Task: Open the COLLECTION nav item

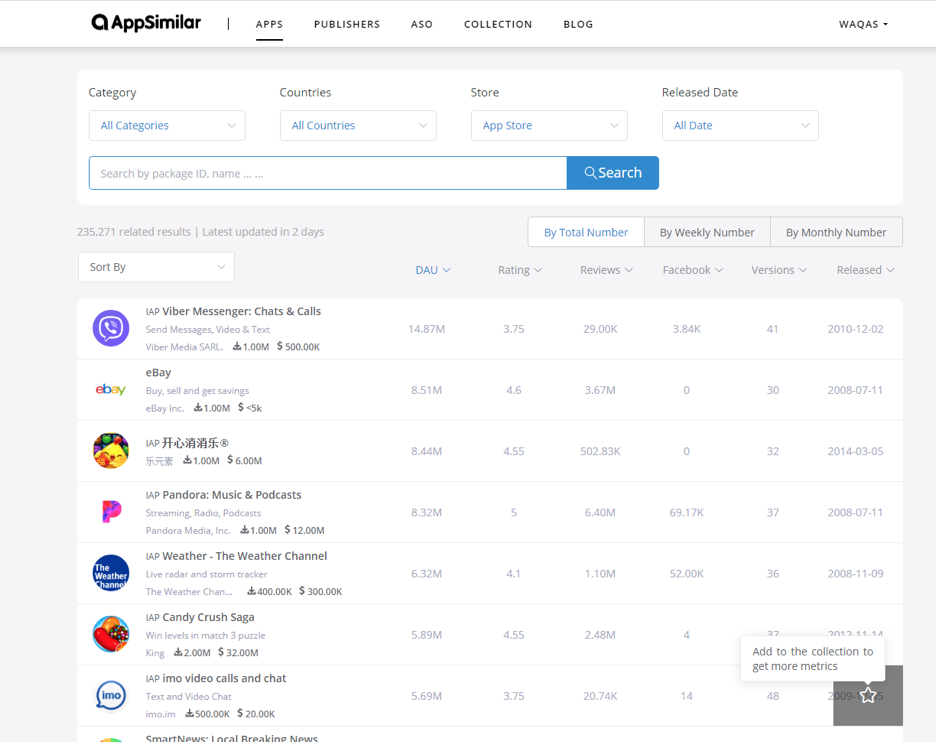Action: [498, 24]
